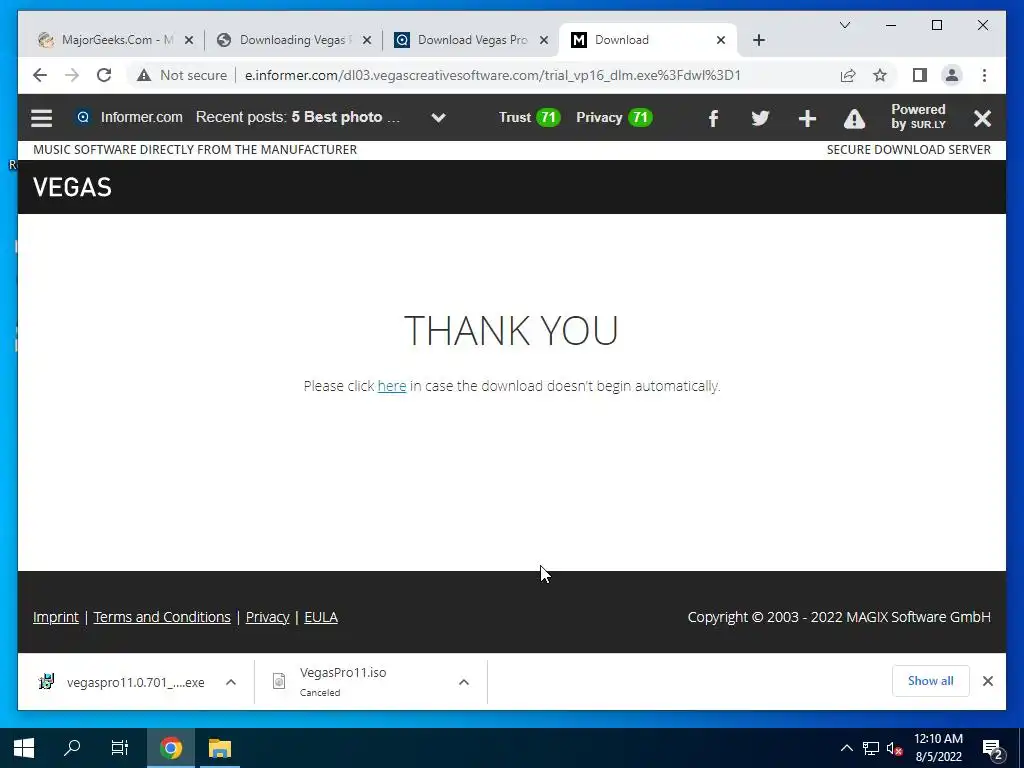
Task: Share this page via share icon
Action: pos(848,75)
